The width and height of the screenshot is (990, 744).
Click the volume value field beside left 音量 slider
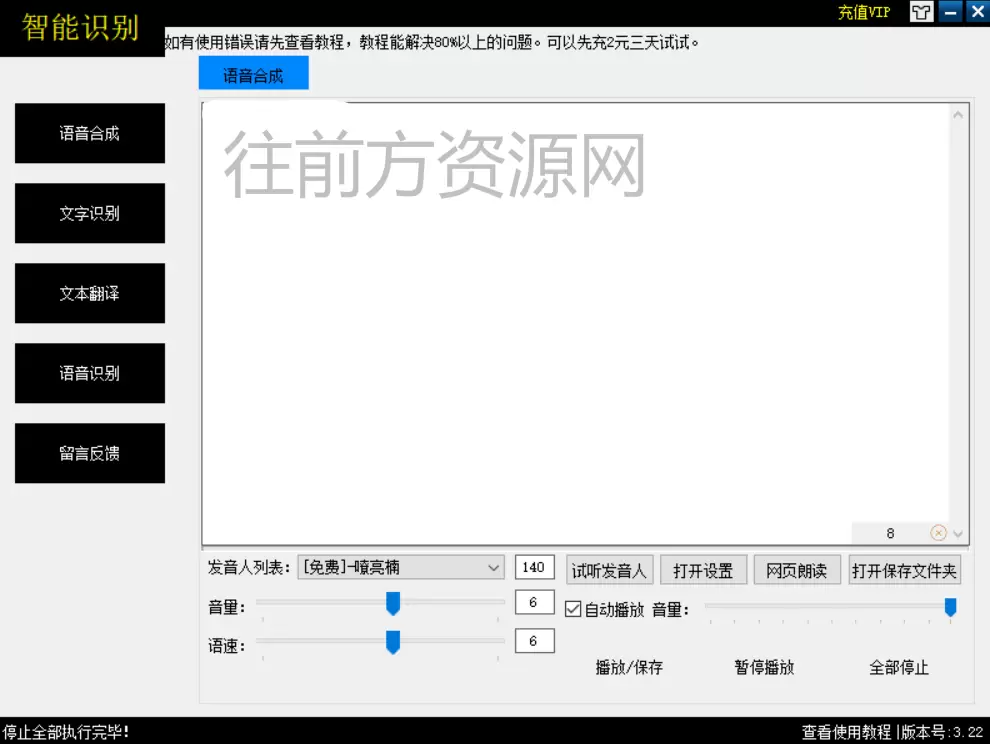pos(534,603)
